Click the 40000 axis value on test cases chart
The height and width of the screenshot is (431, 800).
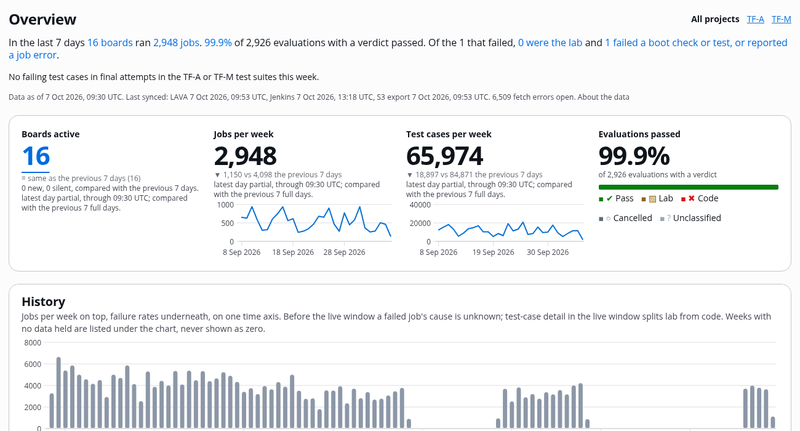[420, 205]
